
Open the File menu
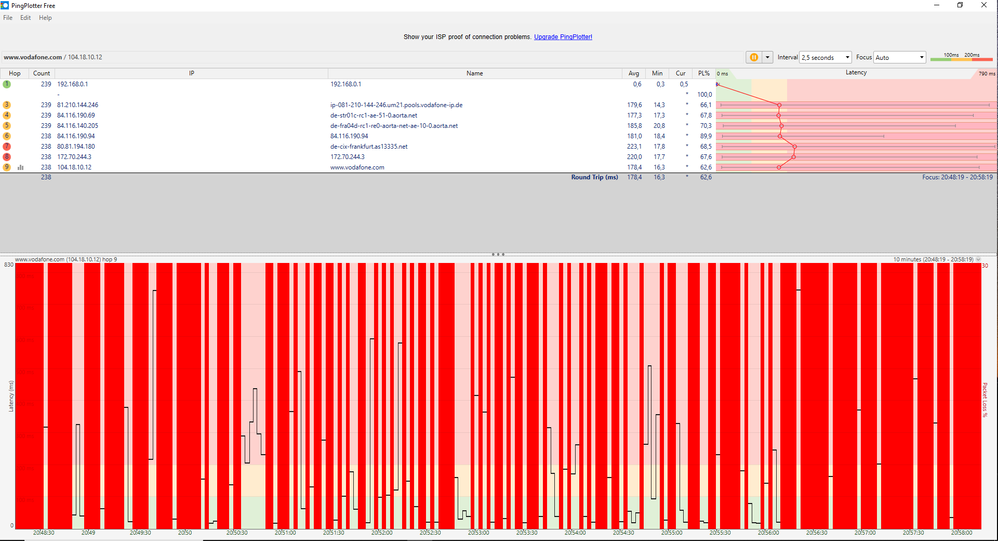point(8,18)
